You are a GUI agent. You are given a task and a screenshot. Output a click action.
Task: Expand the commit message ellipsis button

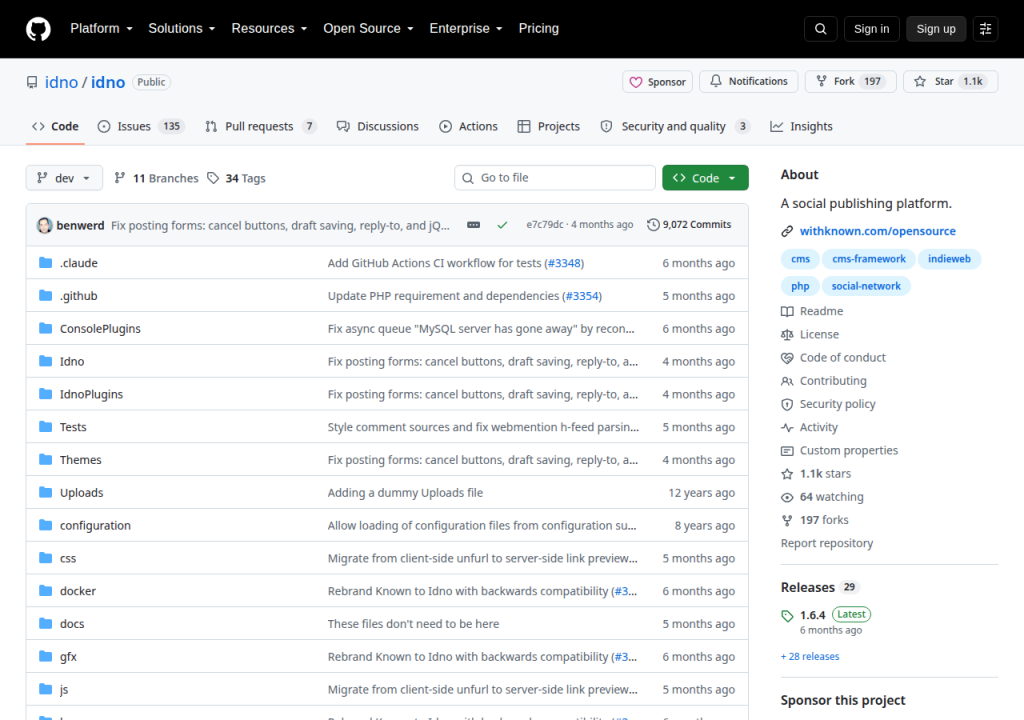[x=473, y=225]
